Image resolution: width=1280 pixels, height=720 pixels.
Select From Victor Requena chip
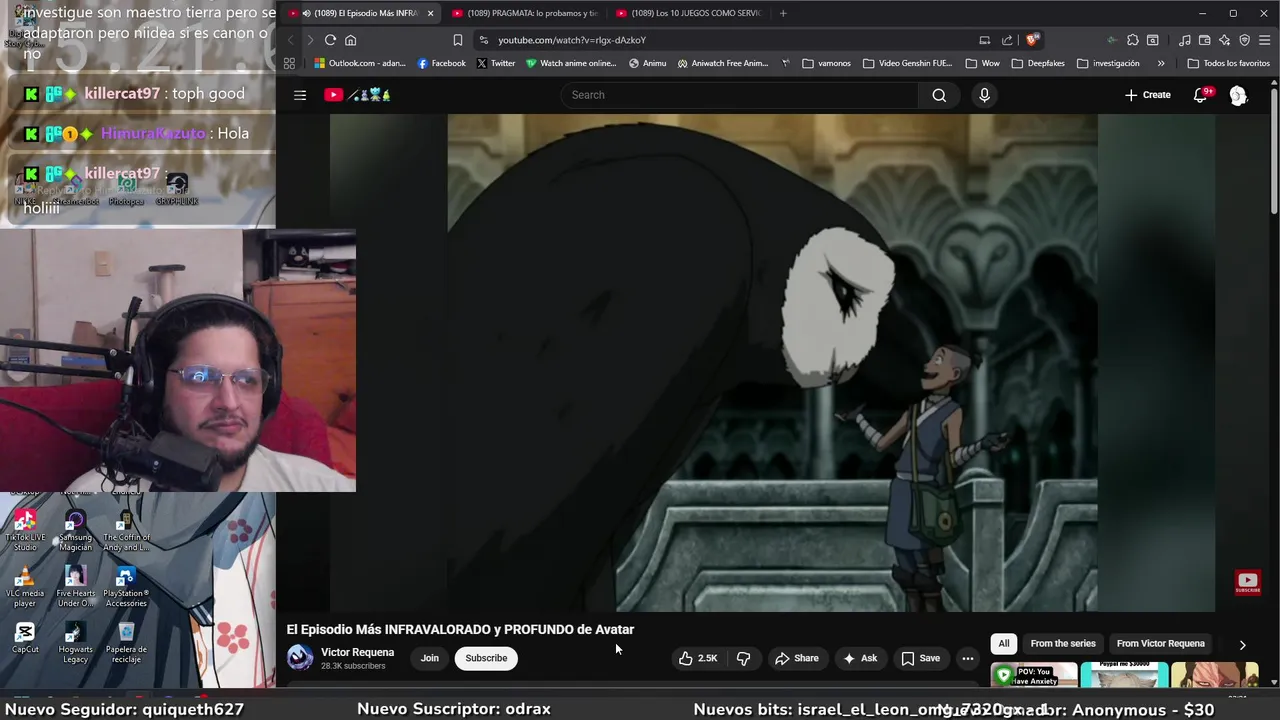point(1160,644)
